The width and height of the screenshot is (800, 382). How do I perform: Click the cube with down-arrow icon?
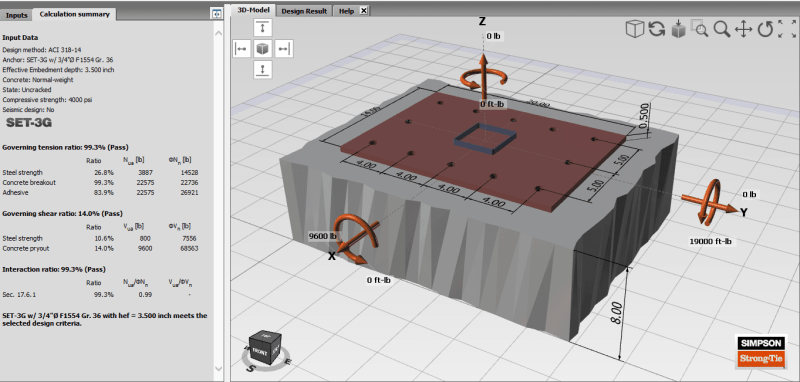pos(678,29)
